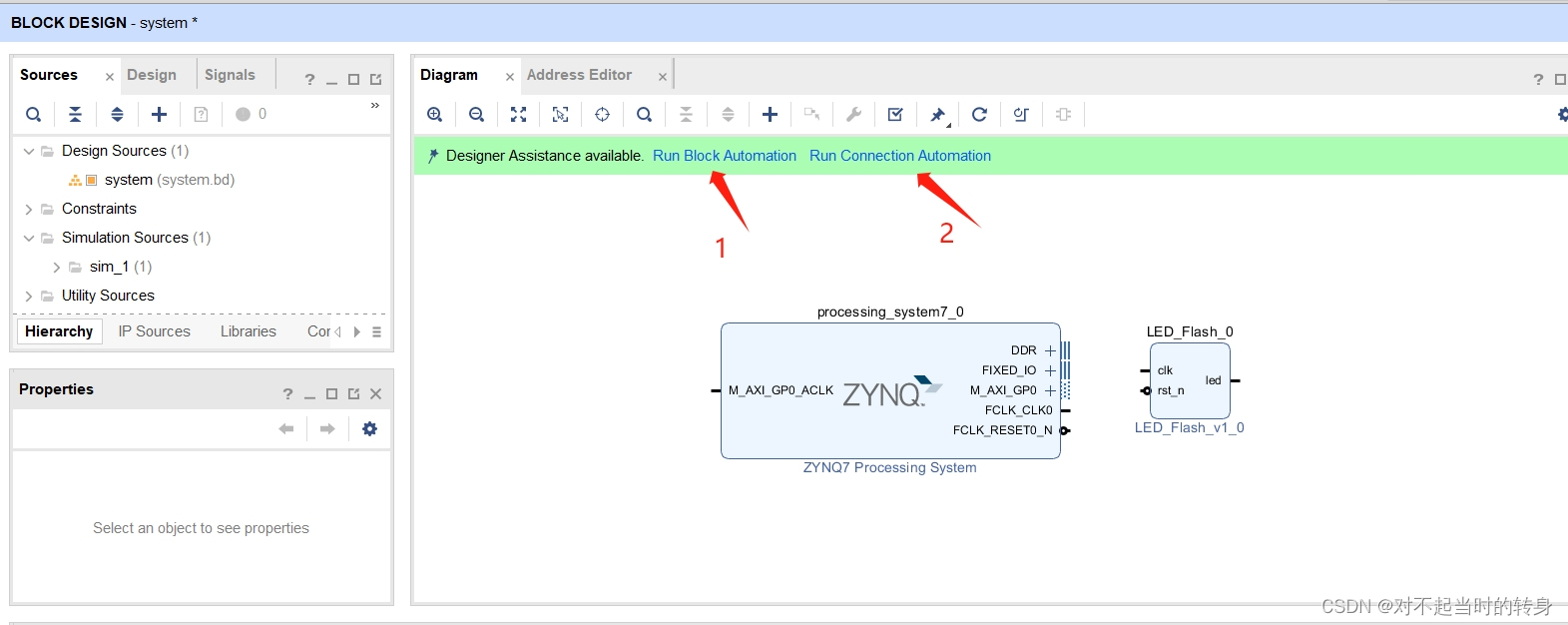Open Properties panel settings gear
The height and width of the screenshot is (625, 1568).
pos(370,429)
